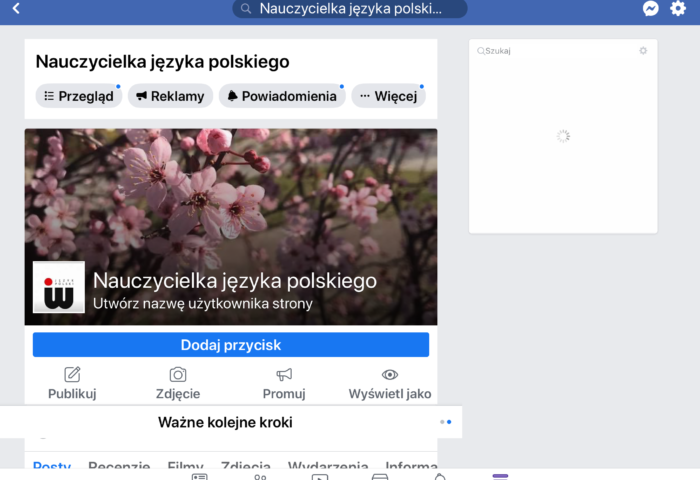This screenshot has width=700, height=480.
Task: Open the Przegląd section
Action: coord(79,96)
